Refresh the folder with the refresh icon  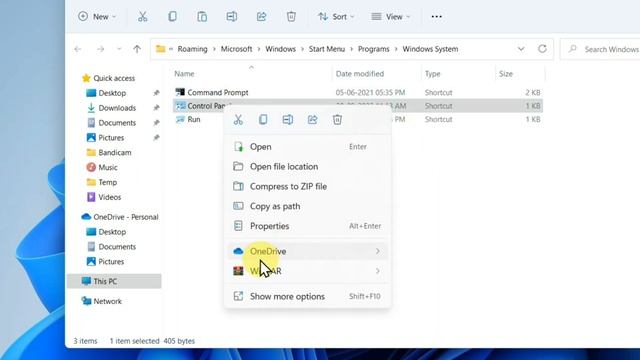[x=542, y=49]
